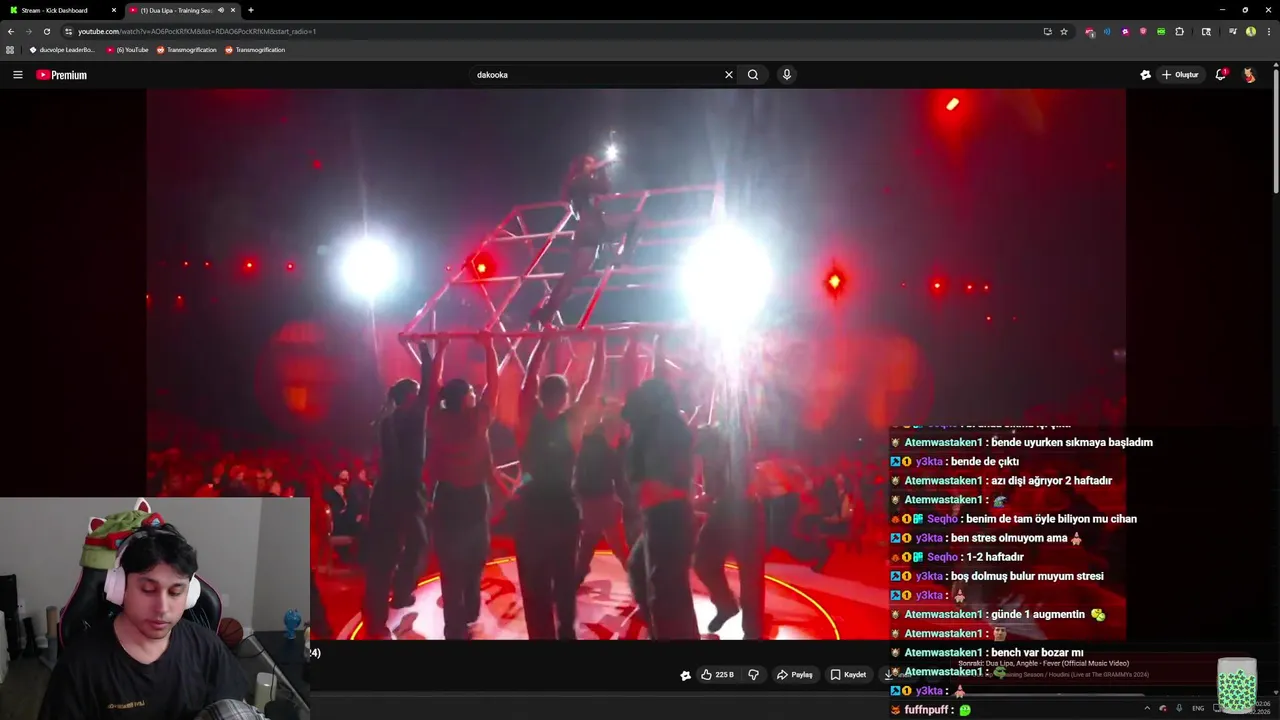Open the YouTube guide hamburger menu
The image size is (1280, 720).
coord(17,75)
